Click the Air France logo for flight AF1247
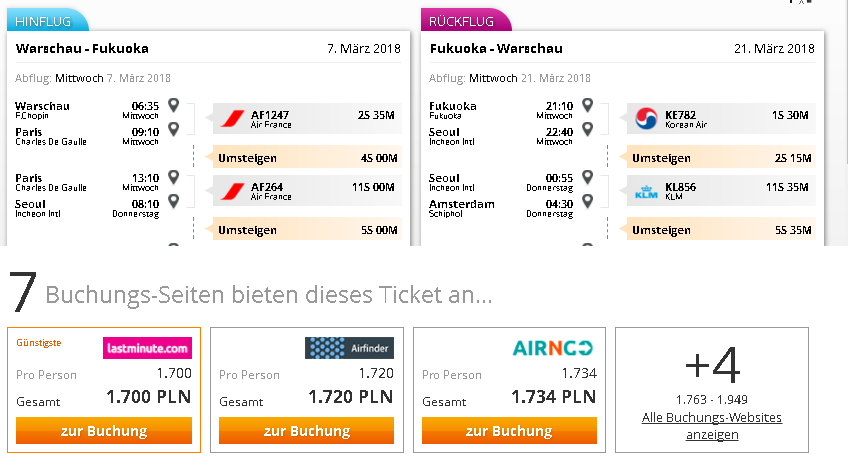Image resolution: width=848 pixels, height=464 pixels. [x=233, y=118]
